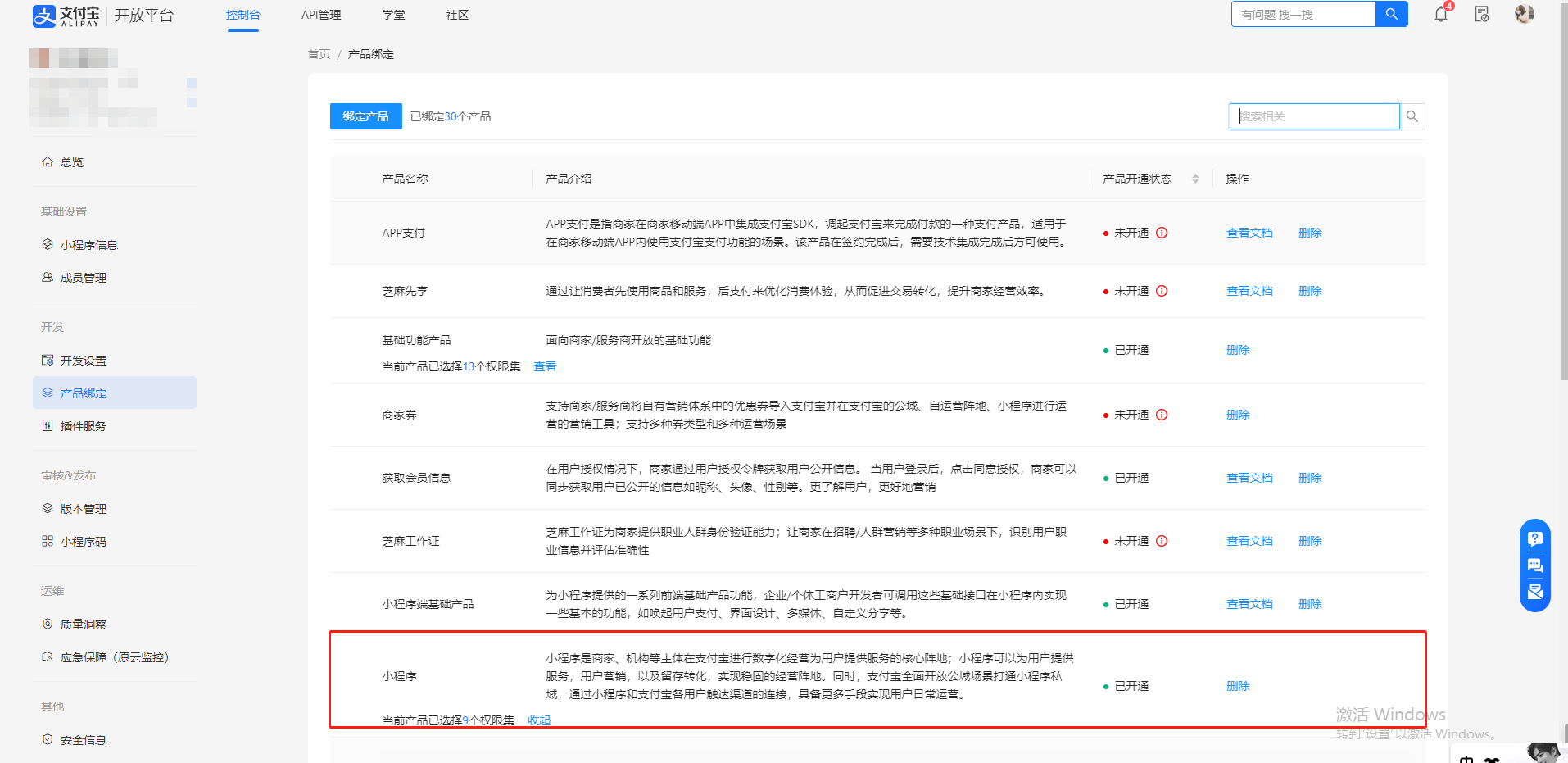Click the notification bell icon
Image resolution: width=1568 pixels, height=763 pixels.
coord(1440,15)
